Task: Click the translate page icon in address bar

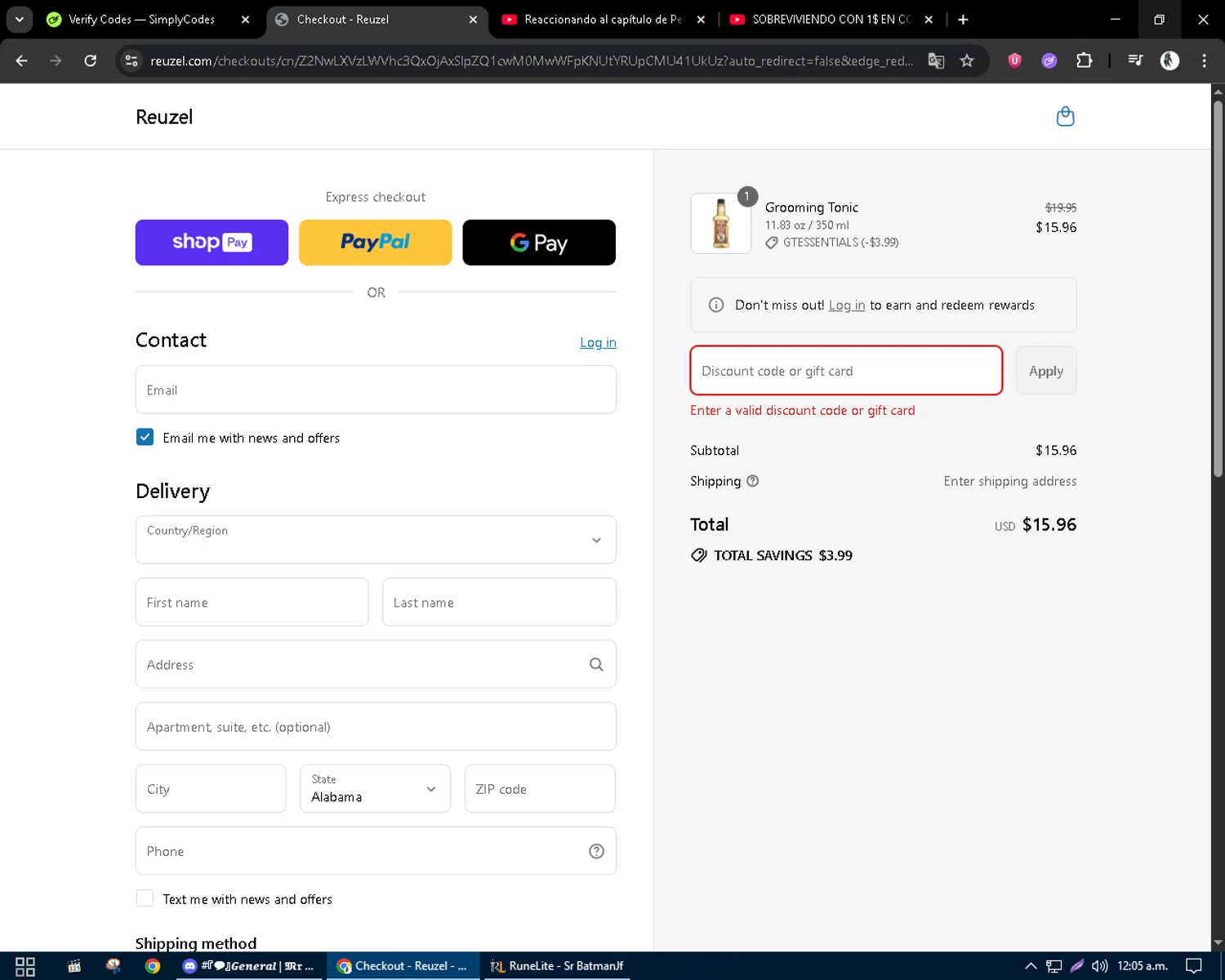Action: (936, 60)
